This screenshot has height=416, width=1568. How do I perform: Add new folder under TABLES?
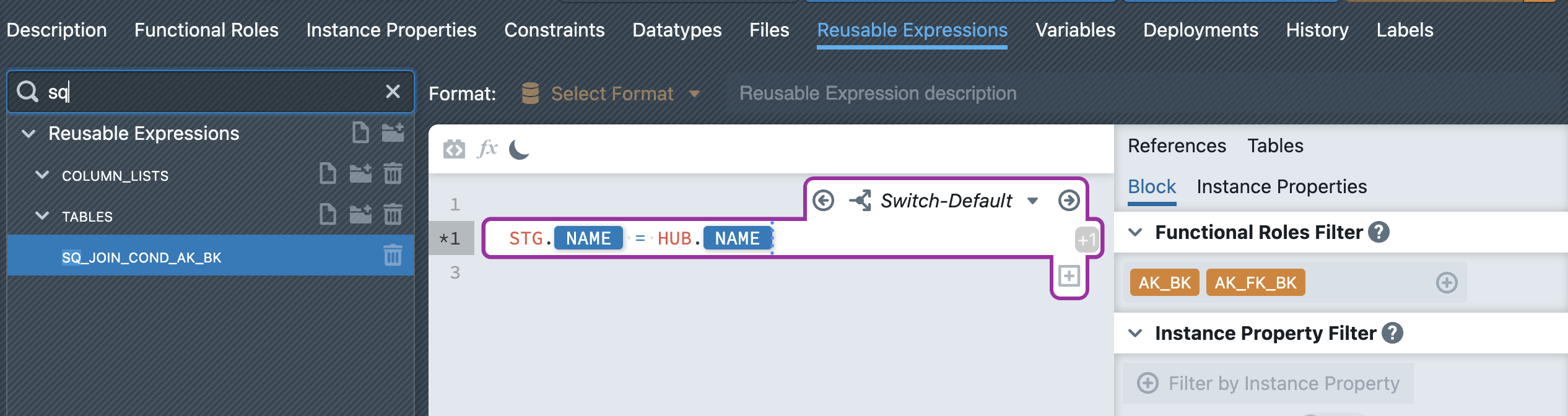pos(360,215)
